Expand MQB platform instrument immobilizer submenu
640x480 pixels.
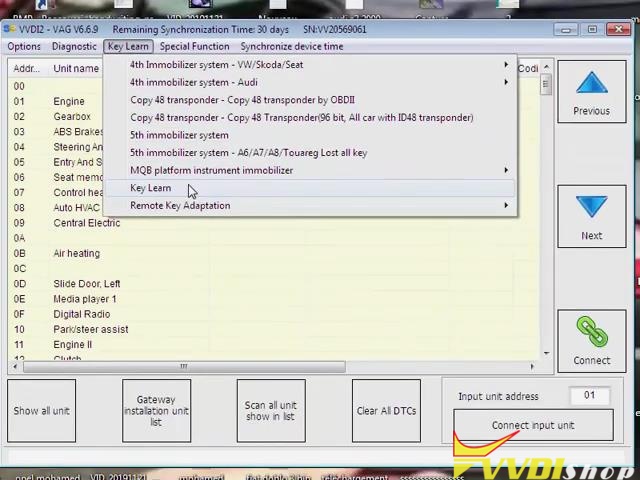pyautogui.click(x=310, y=170)
